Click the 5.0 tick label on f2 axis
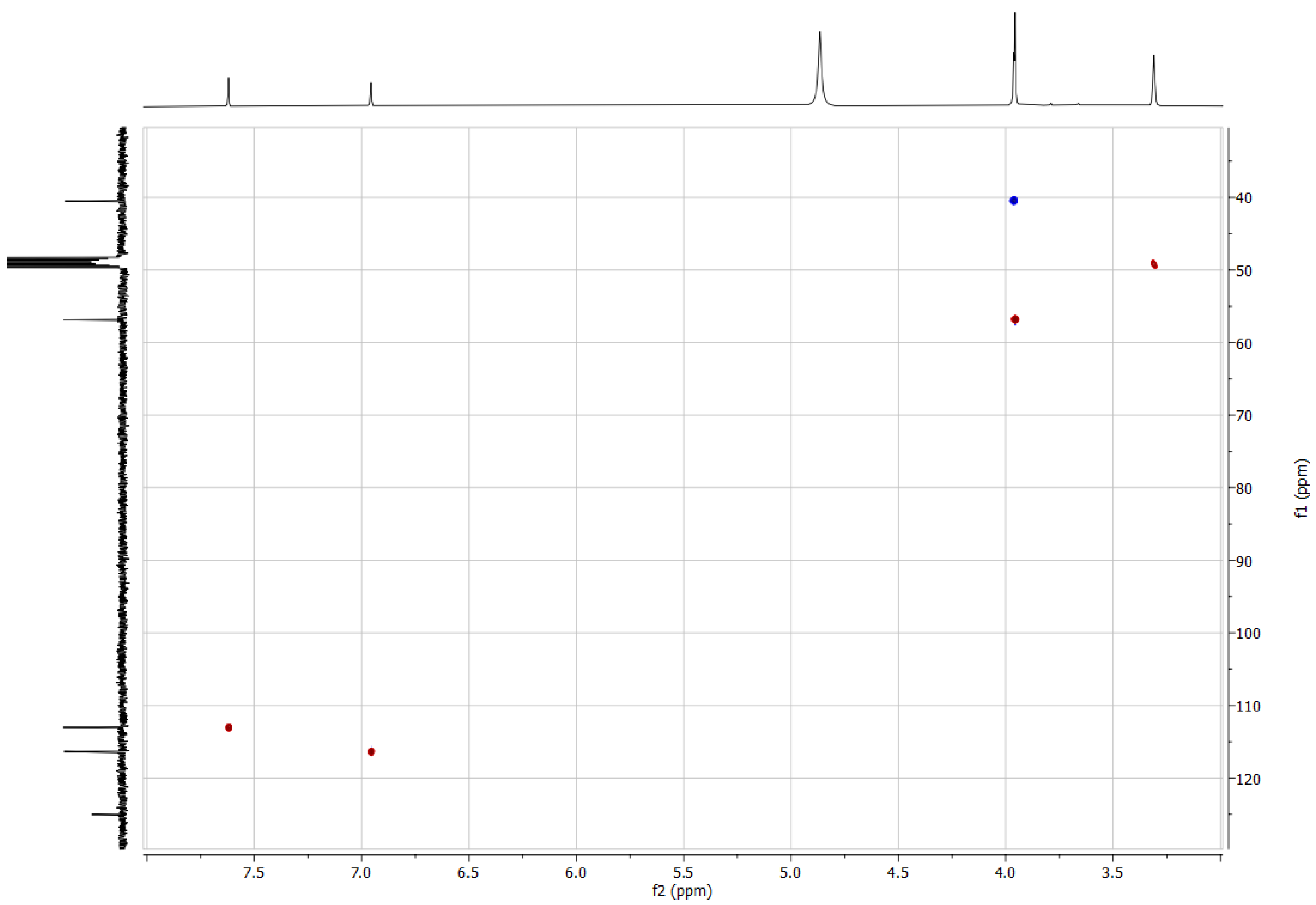 (790, 873)
